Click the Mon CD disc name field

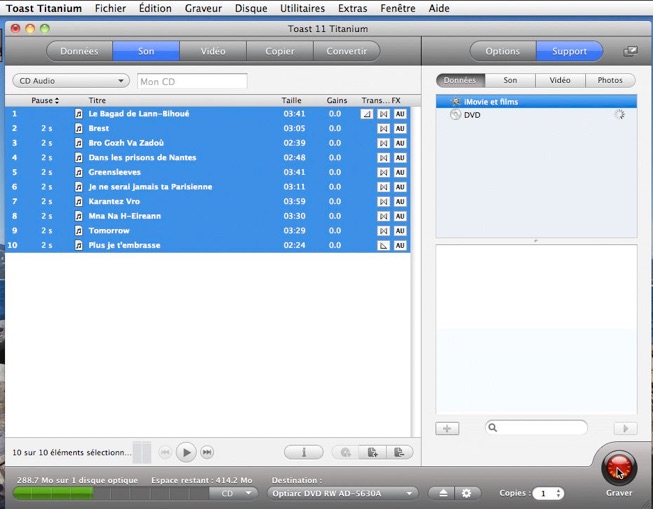click(192, 81)
